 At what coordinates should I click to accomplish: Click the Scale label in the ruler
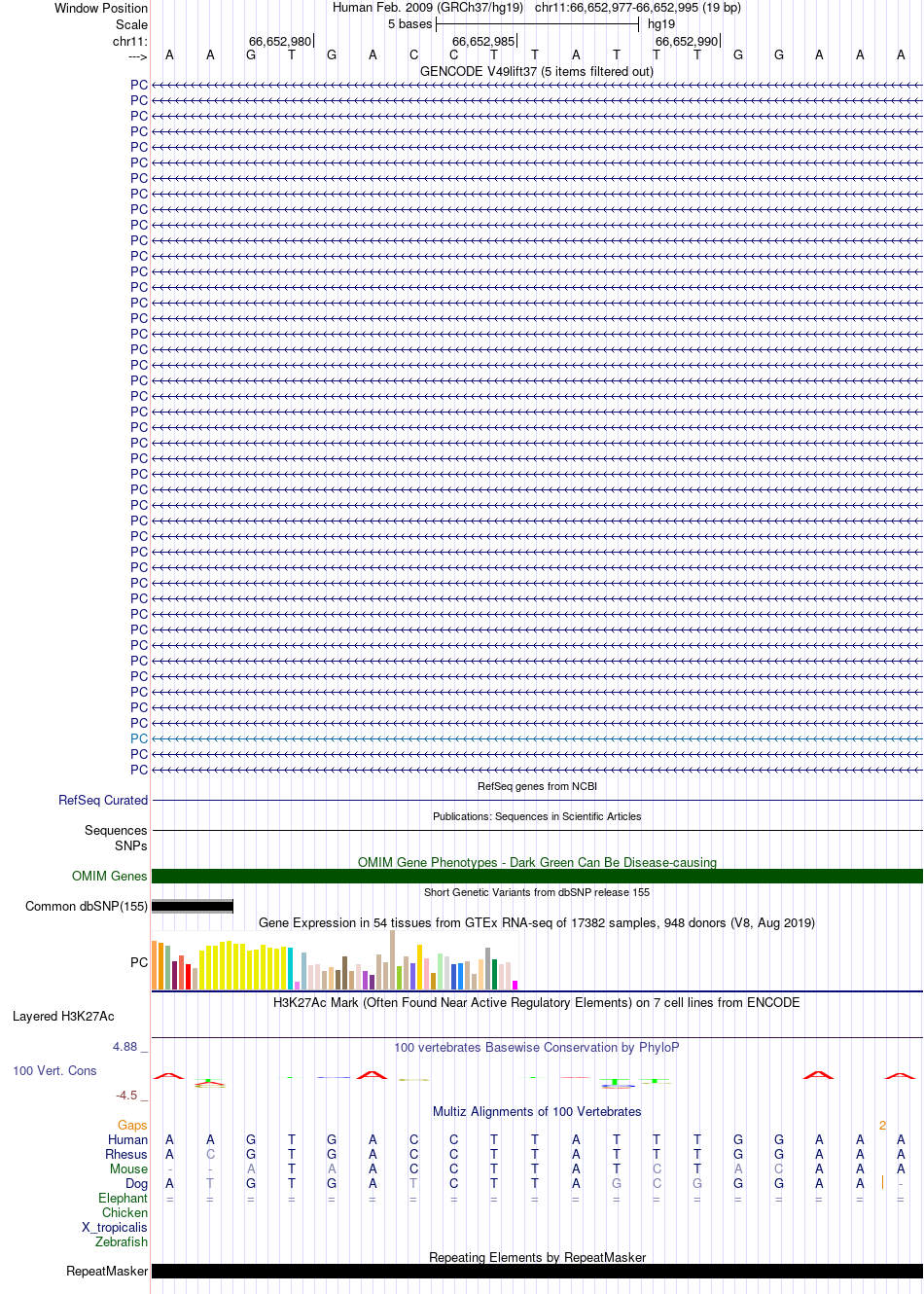coord(132,24)
